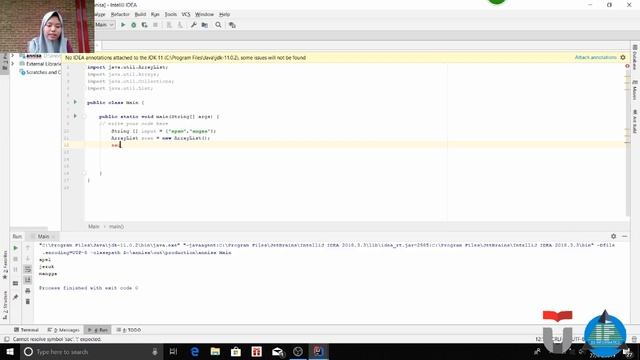Expand the External Libraries node

pyautogui.click(x=13, y=64)
